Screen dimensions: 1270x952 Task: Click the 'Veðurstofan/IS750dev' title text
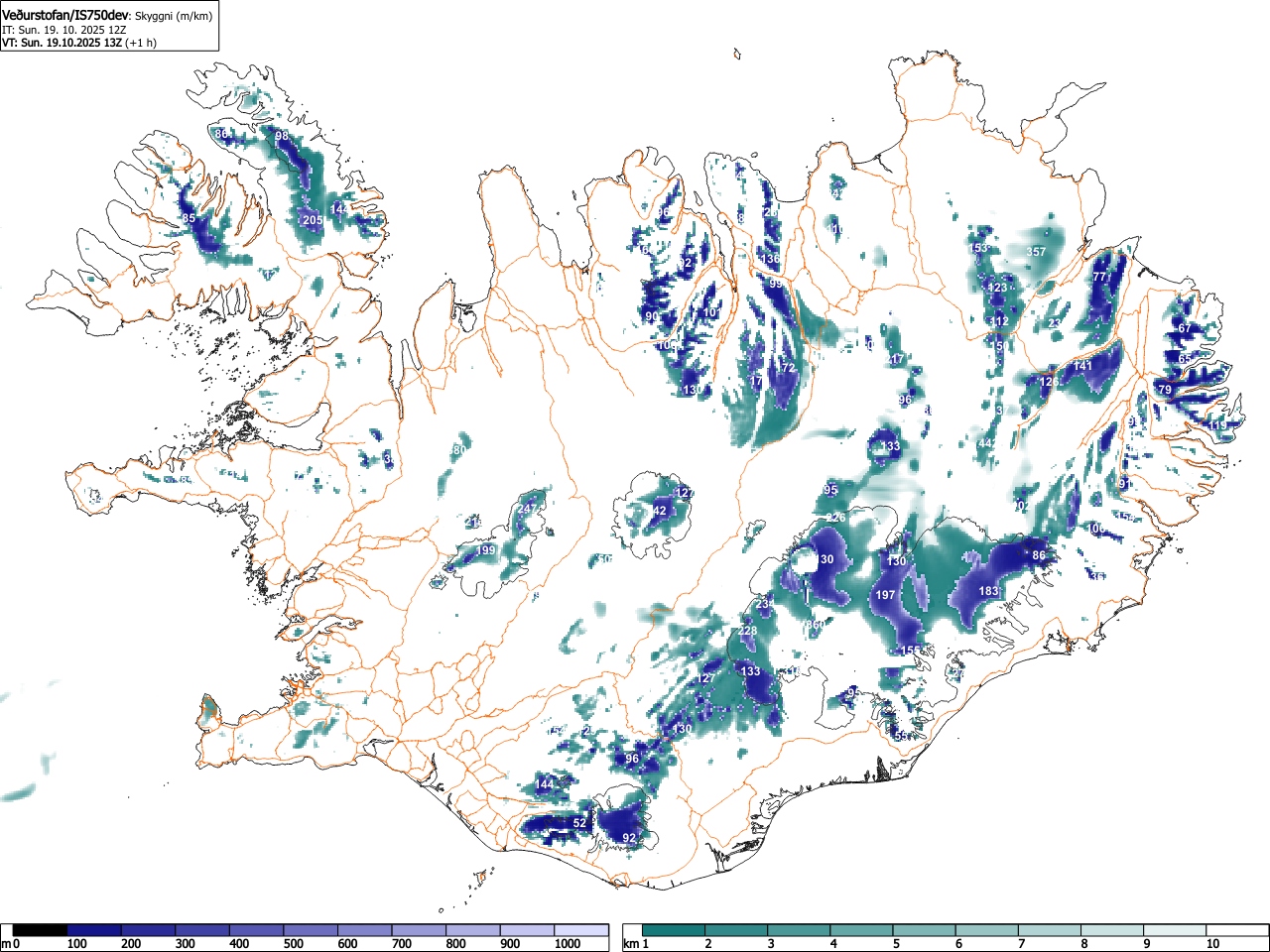tap(67, 16)
